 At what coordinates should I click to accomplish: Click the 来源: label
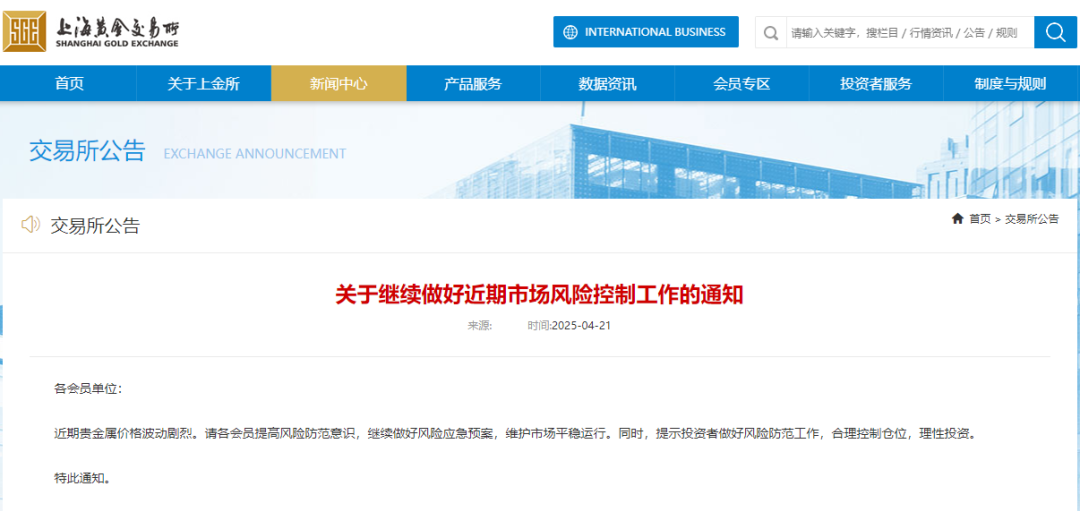click(x=480, y=326)
